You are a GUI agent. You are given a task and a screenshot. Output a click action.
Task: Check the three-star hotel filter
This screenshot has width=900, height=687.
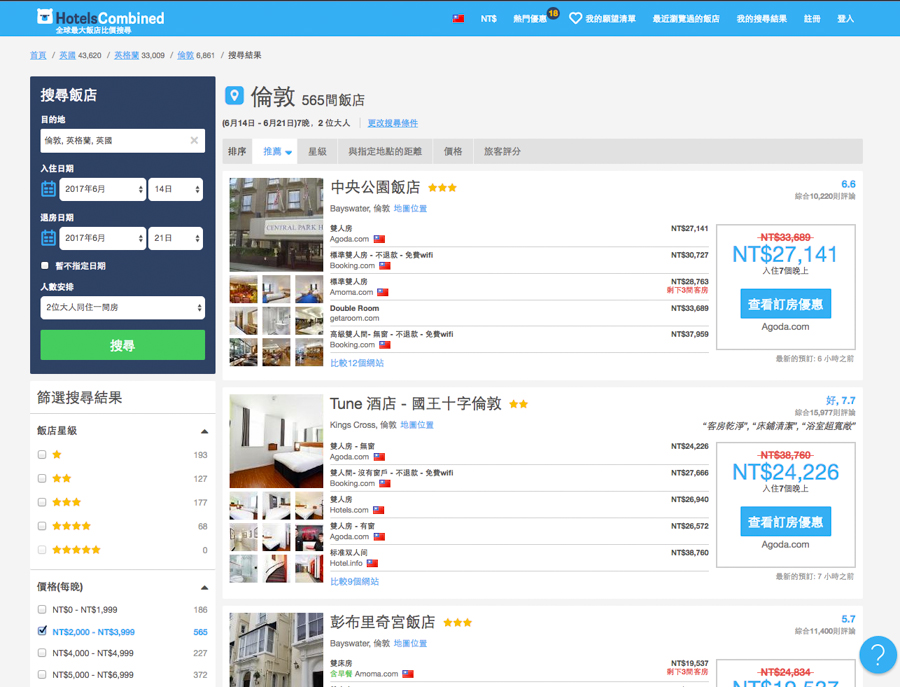pos(42,502)
